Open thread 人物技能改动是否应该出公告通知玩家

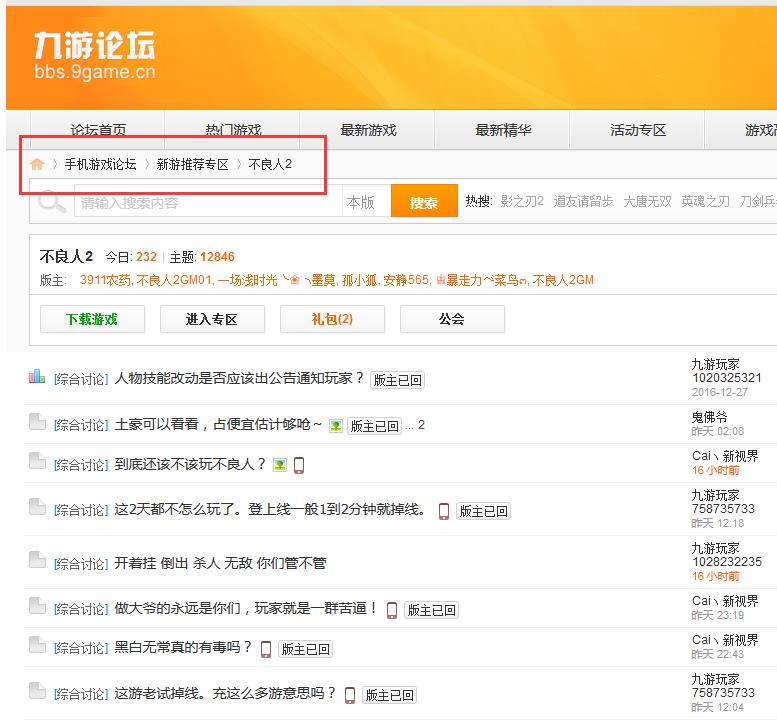point(240,379)
